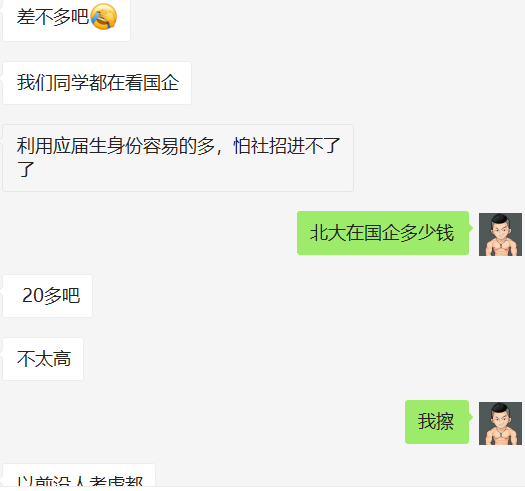Select the 我们同学都在看国企 message bubble
The width and height of the screenshot is (525, 491).
pyautogui.click(x=97, y=83)
